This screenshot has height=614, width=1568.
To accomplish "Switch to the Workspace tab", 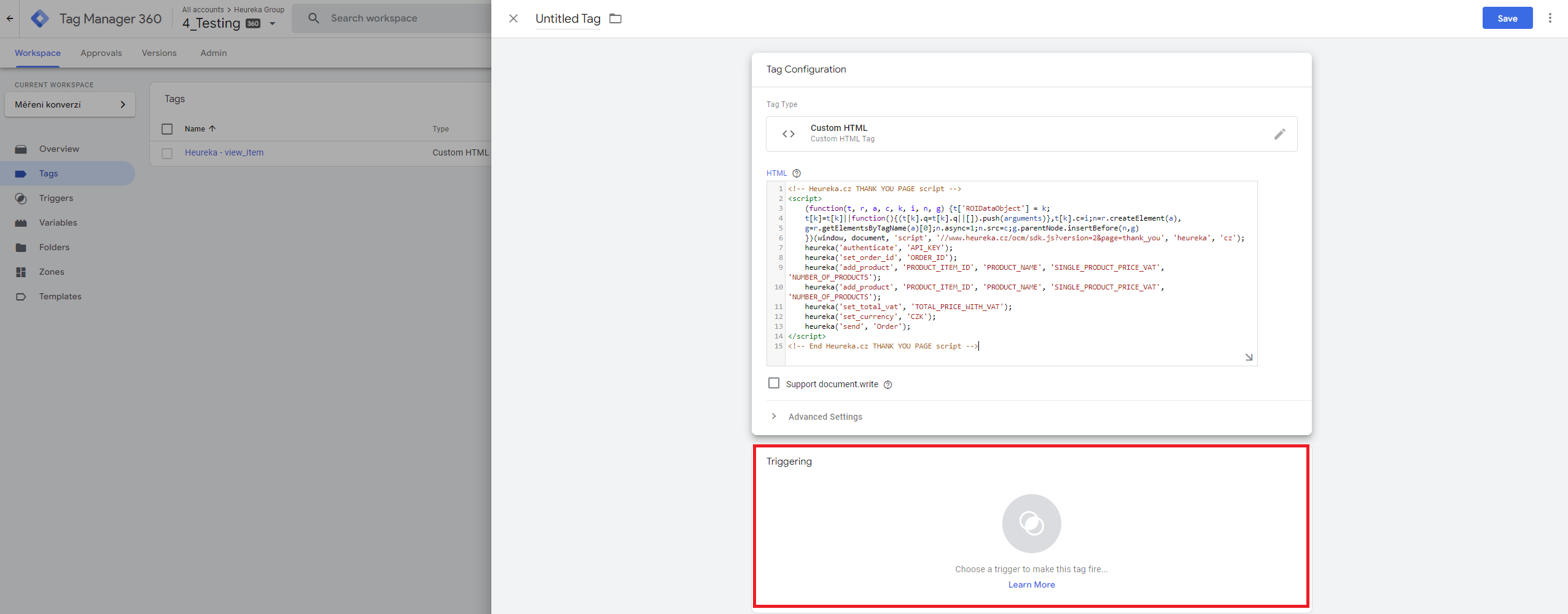I will coord(37,53).
